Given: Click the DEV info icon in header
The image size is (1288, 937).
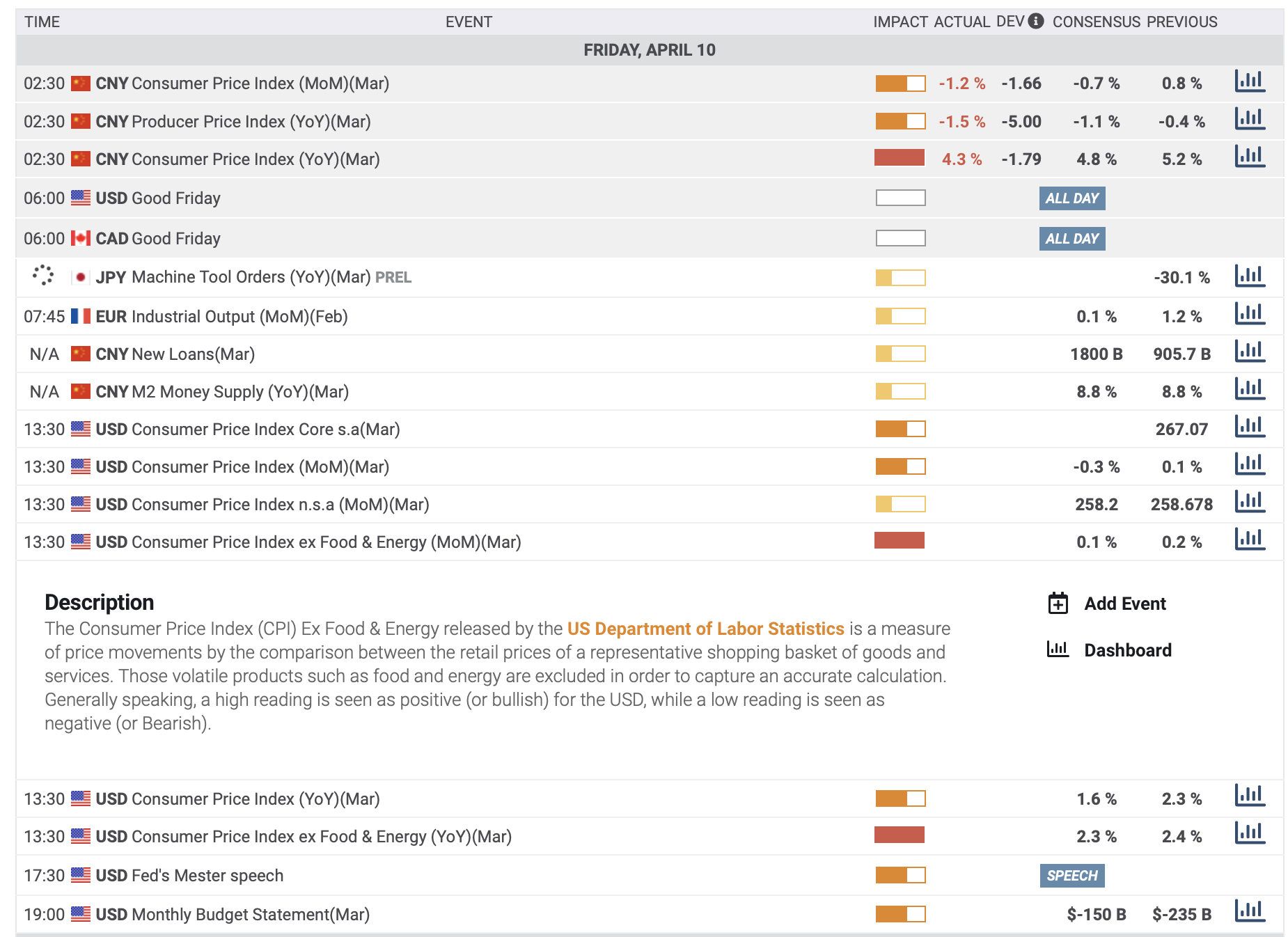Looking at the screenshot, I should point(1036,21).
